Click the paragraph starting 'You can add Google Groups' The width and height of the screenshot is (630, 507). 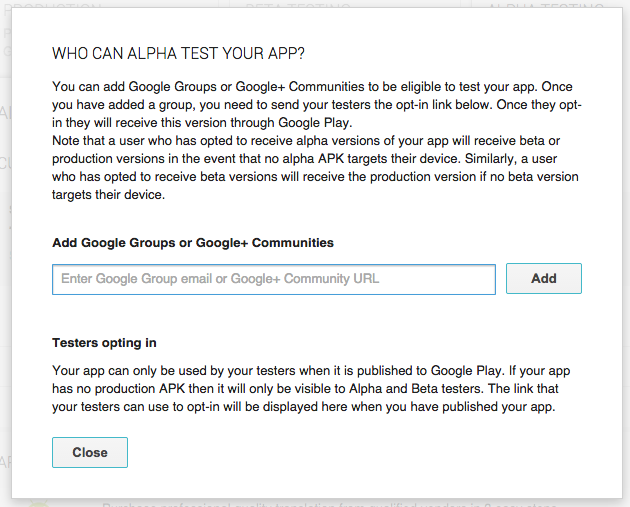coord(317,104)
